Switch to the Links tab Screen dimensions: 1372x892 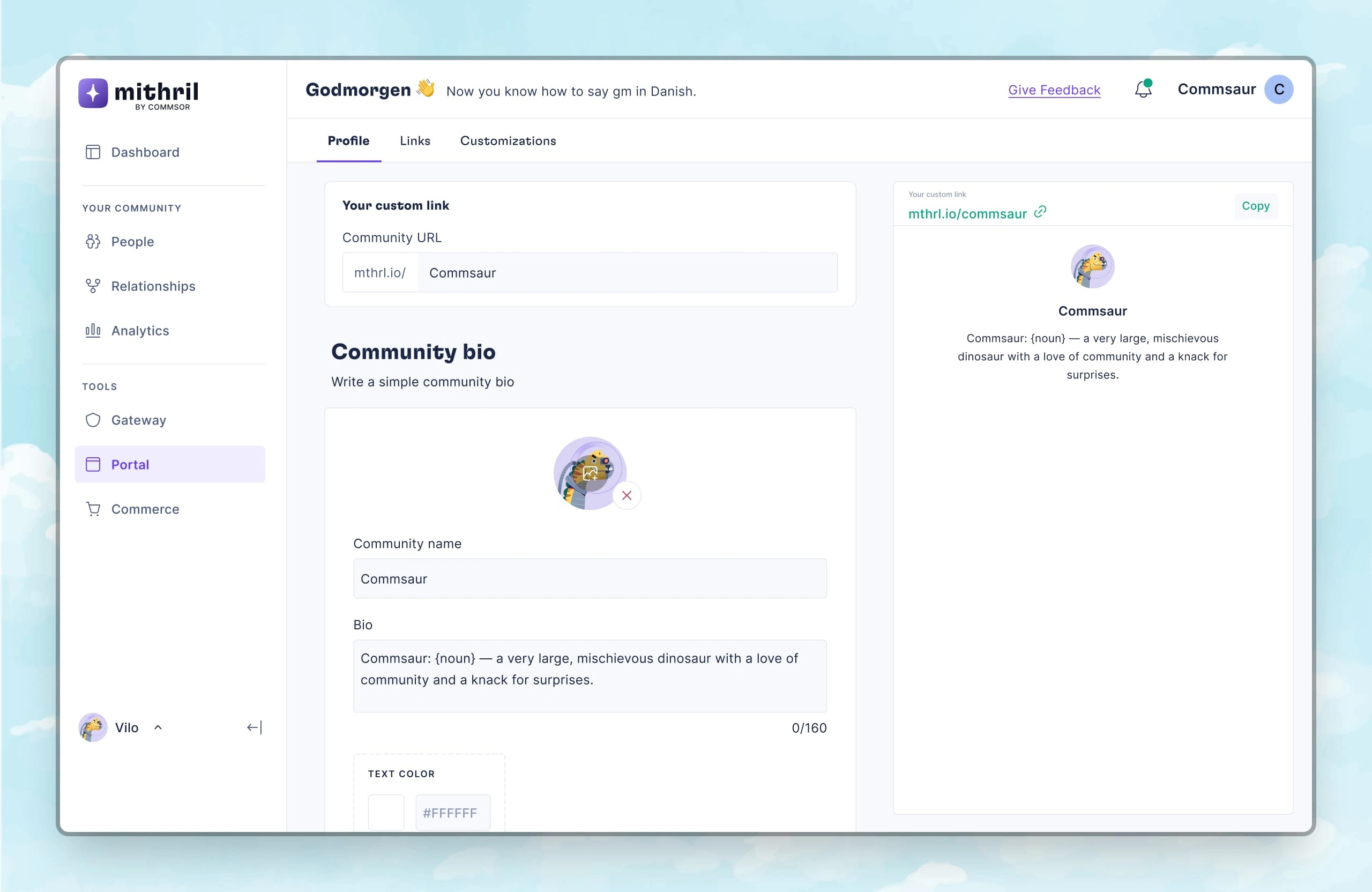click(x=415, y=141)
